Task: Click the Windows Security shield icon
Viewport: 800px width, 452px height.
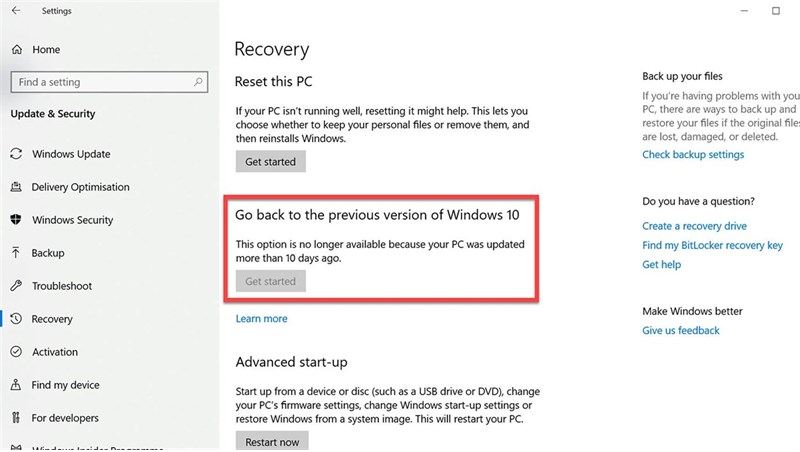Action: click(x=16, y=220)
